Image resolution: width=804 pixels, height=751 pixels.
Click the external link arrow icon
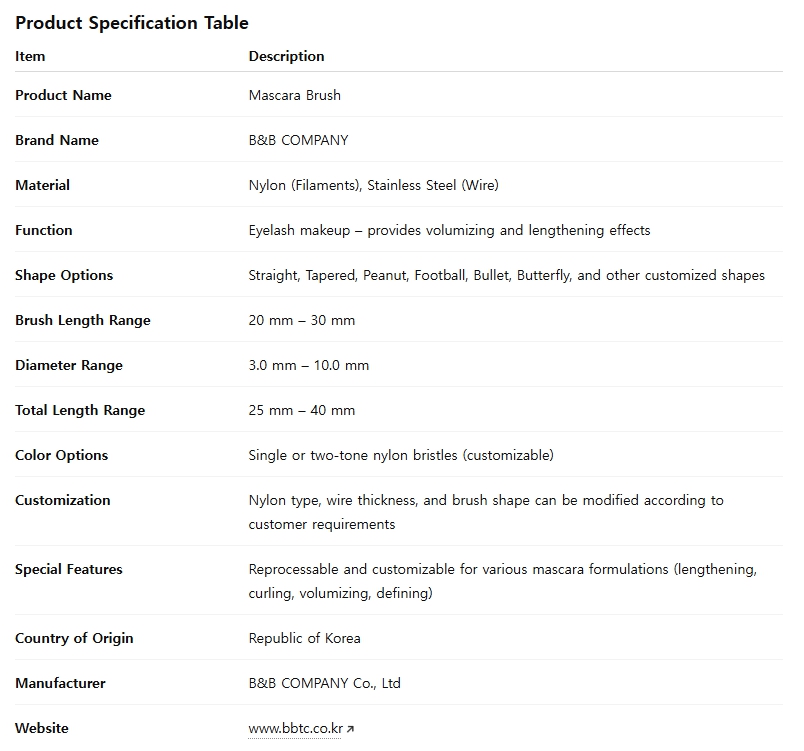(350, 729)
